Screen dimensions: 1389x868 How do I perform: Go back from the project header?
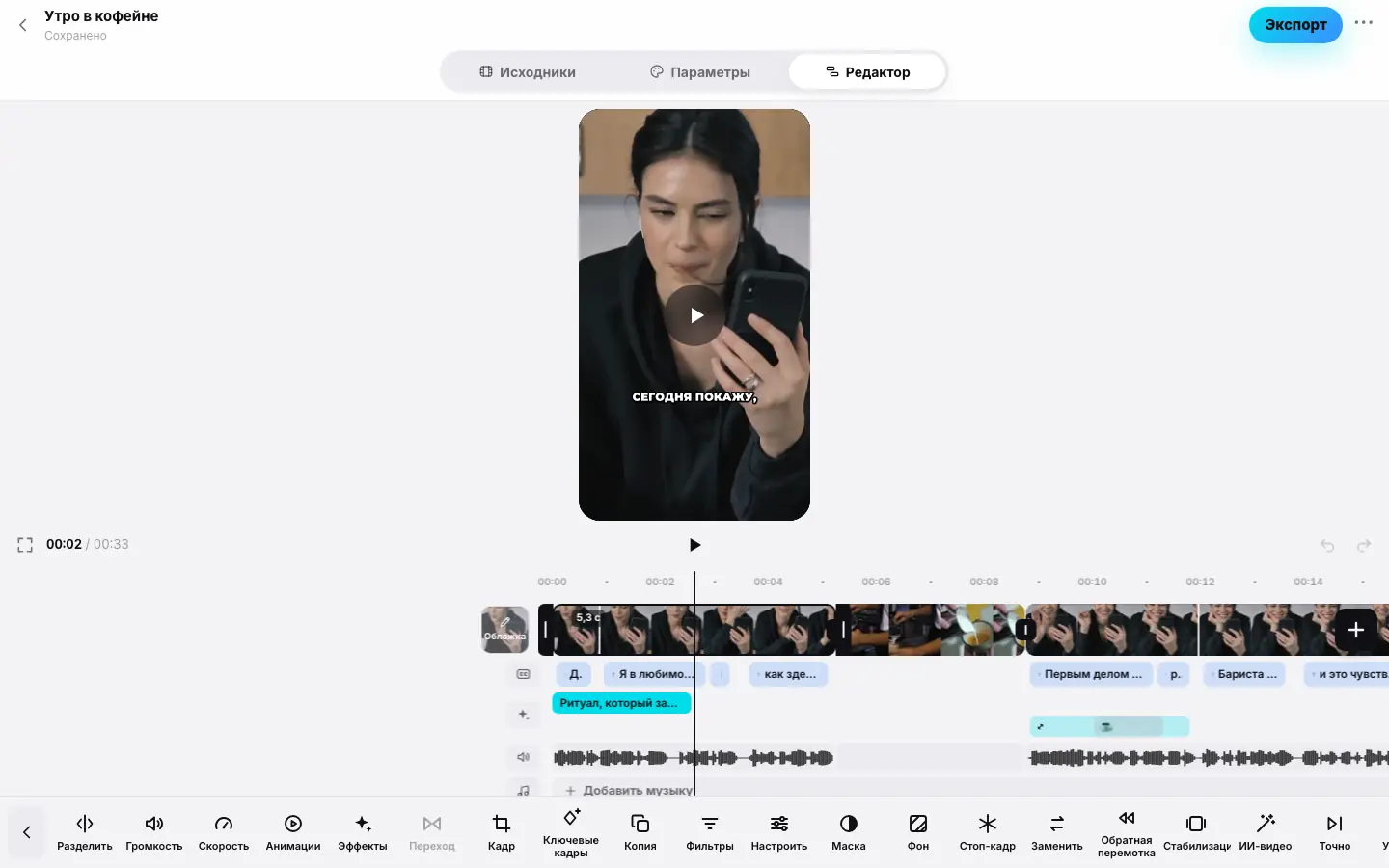click(x=23, y=25)
